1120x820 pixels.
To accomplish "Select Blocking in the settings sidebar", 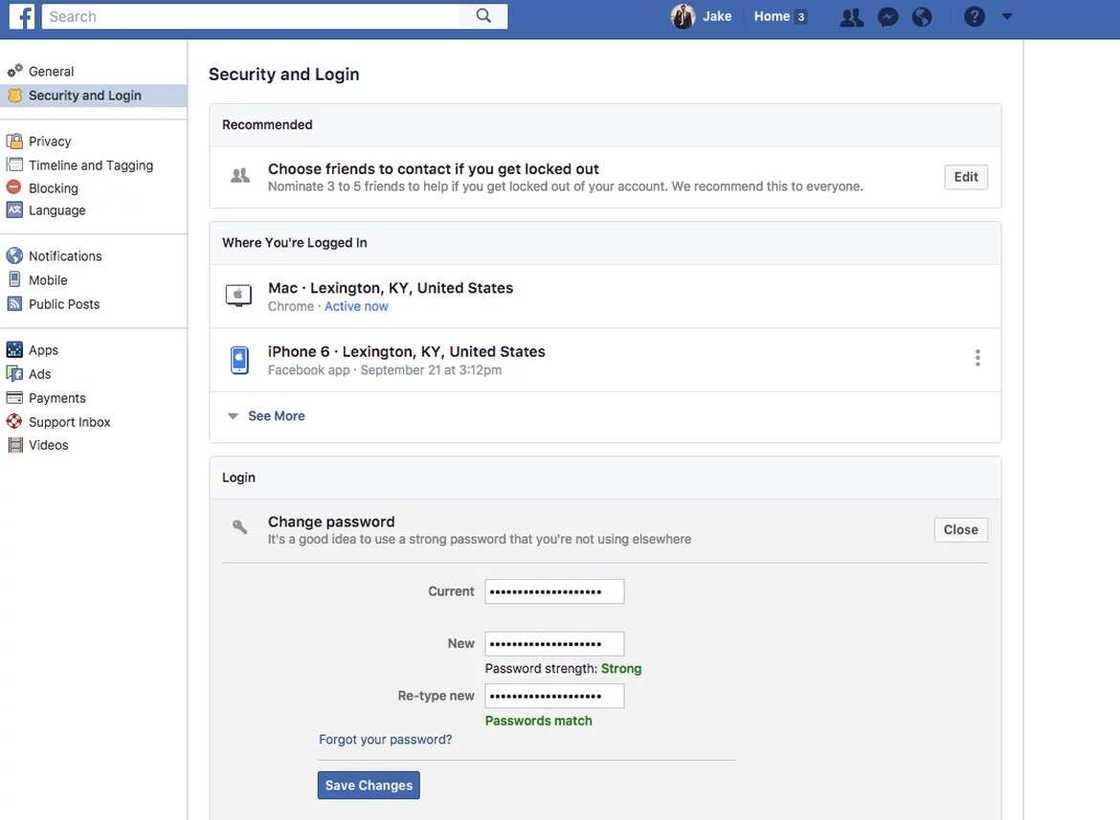I will pyautogui.click(x=53, y=188).
